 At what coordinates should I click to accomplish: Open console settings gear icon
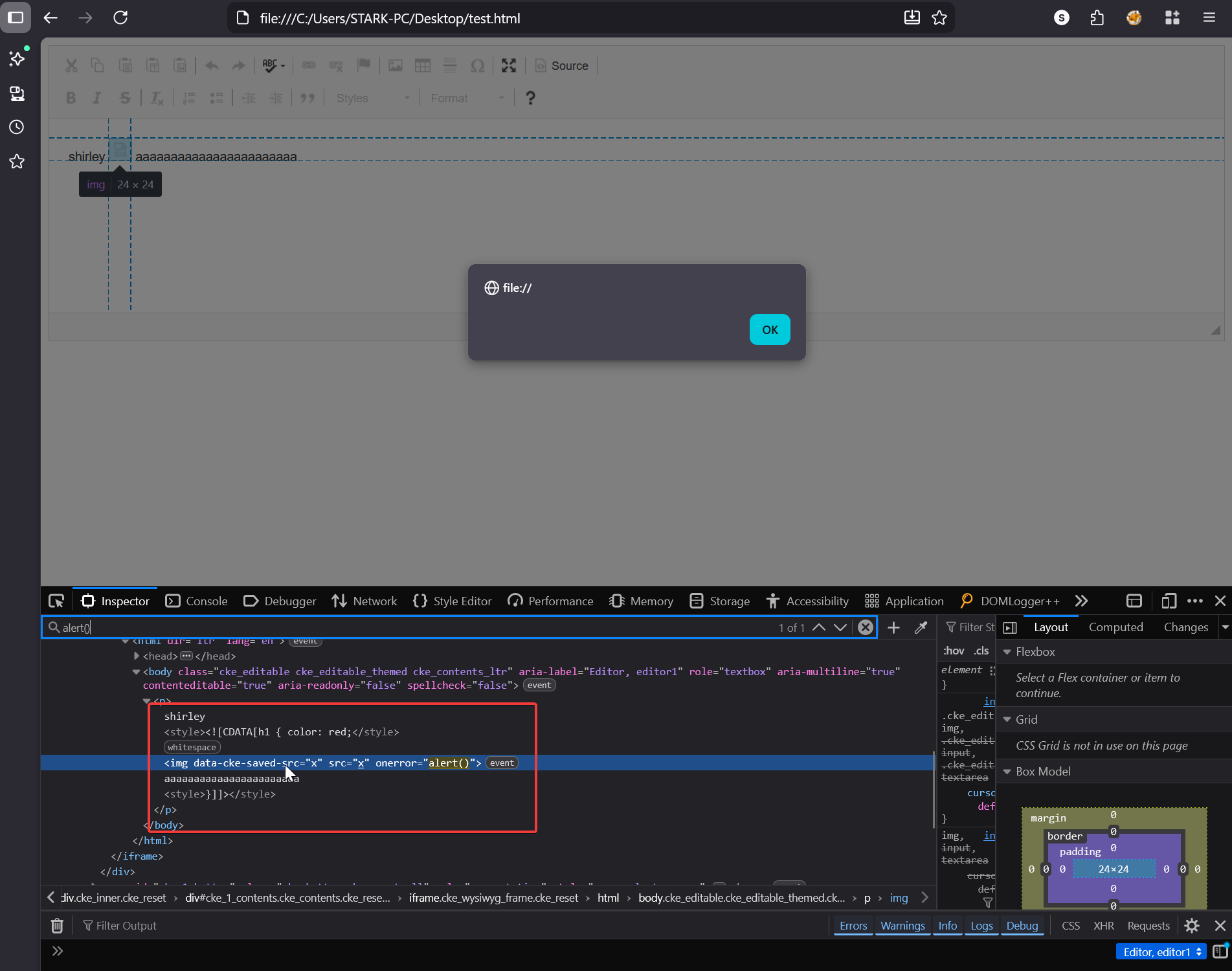[1191, 926]
